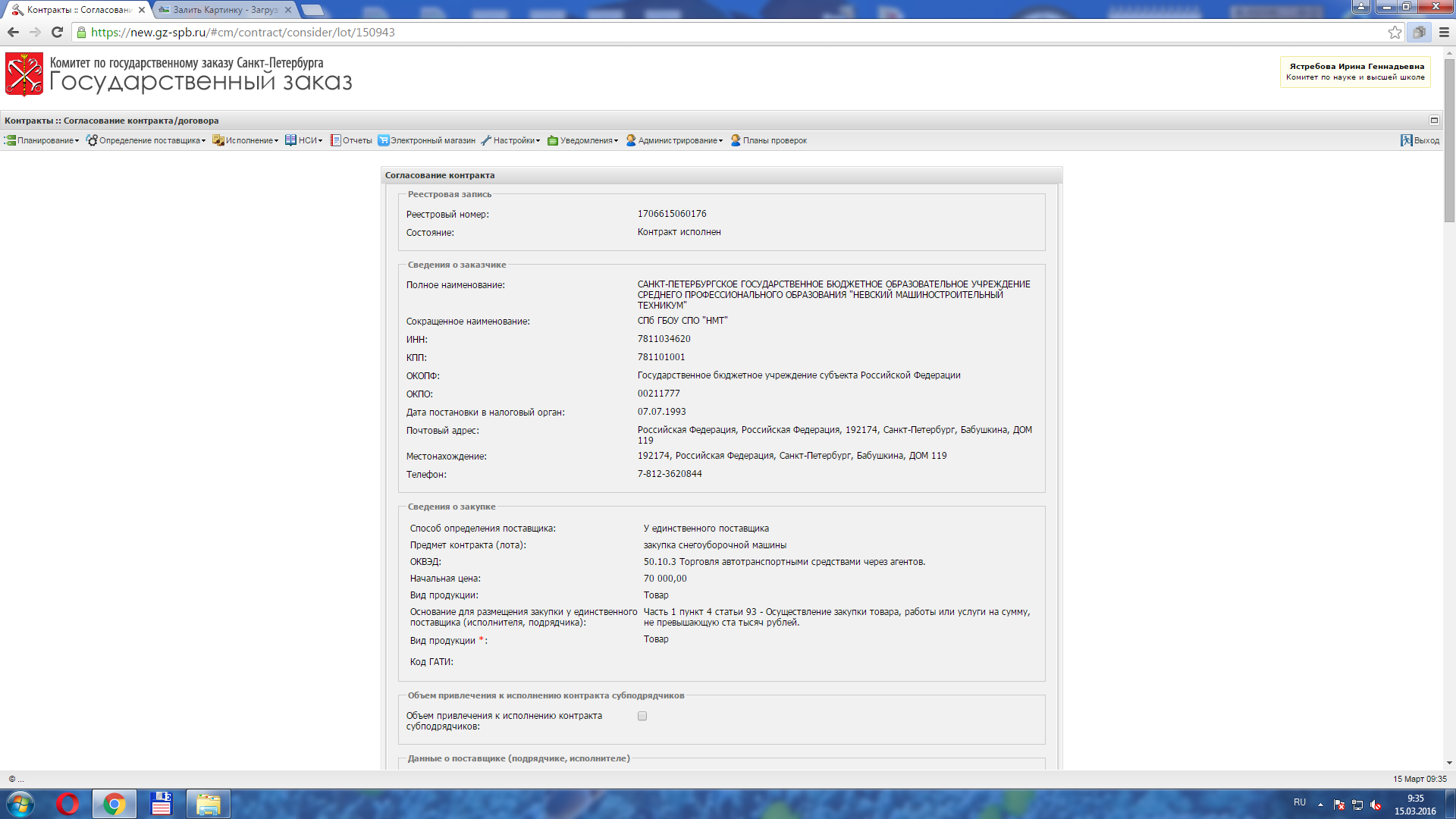Image resolution: width=1456 pixels, height=819 pixels.
Task: Click the browser address bar URL
Action: click(243, 32)
